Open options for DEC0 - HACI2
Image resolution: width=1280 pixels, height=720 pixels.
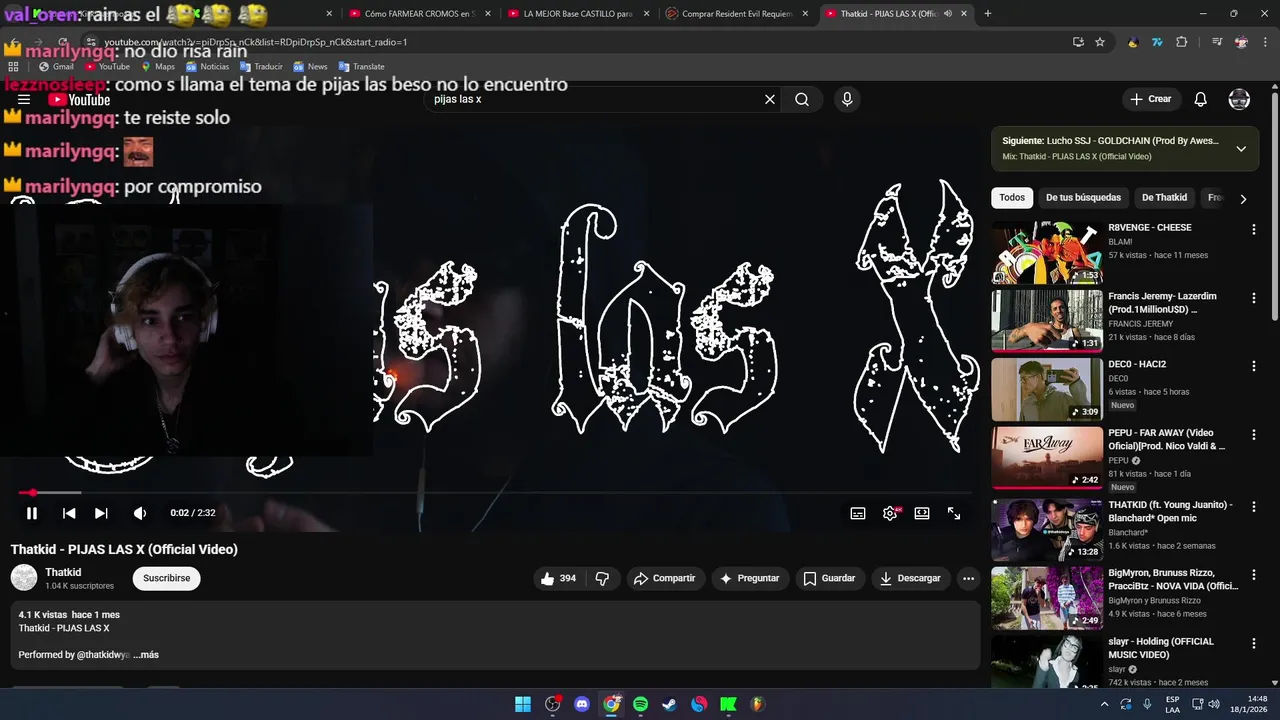point(1253,366)
